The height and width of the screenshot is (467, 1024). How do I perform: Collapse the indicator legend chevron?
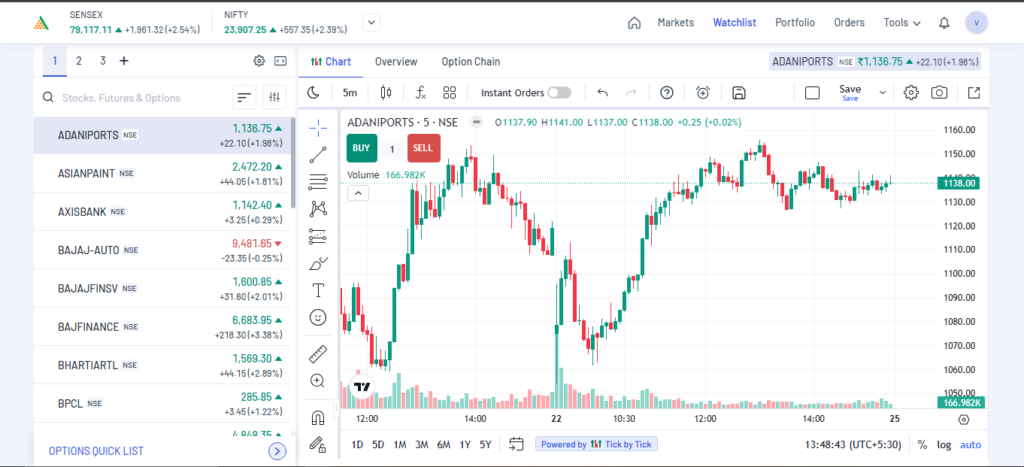(x=359, y=193)
